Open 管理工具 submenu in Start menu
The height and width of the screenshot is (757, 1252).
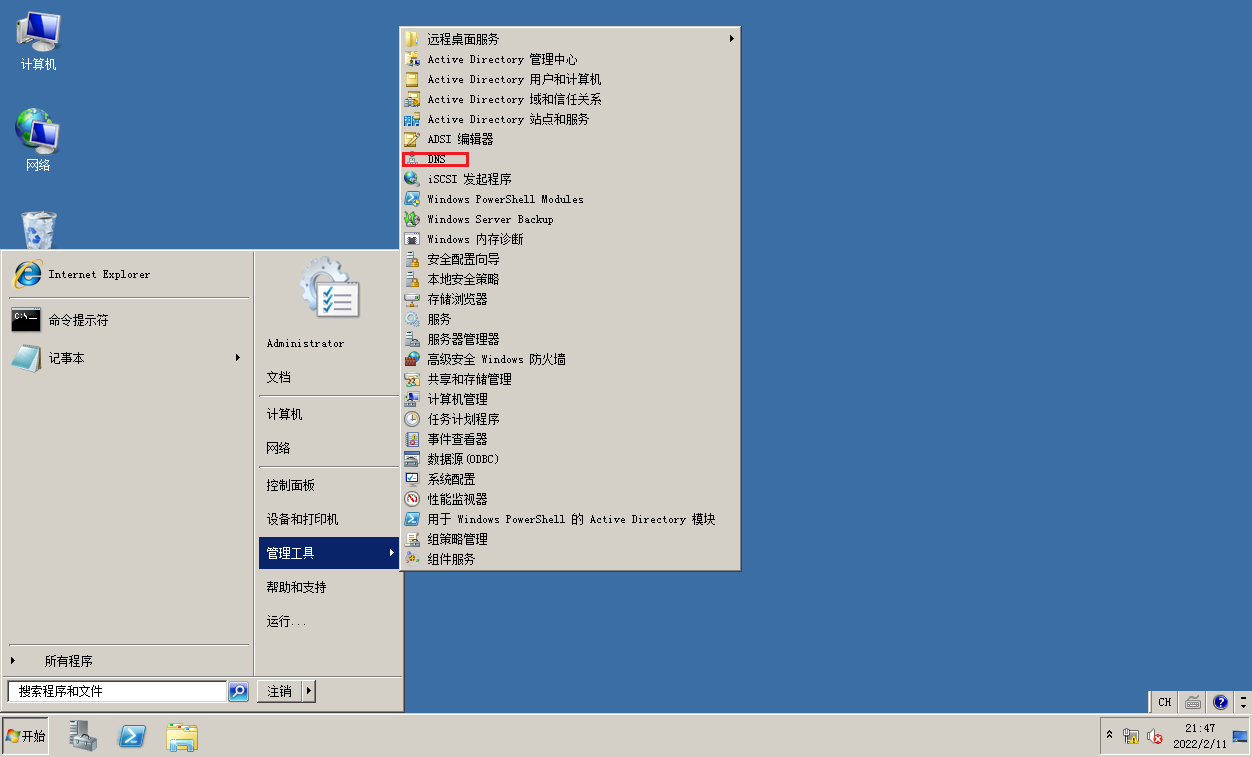pos(329,553)
